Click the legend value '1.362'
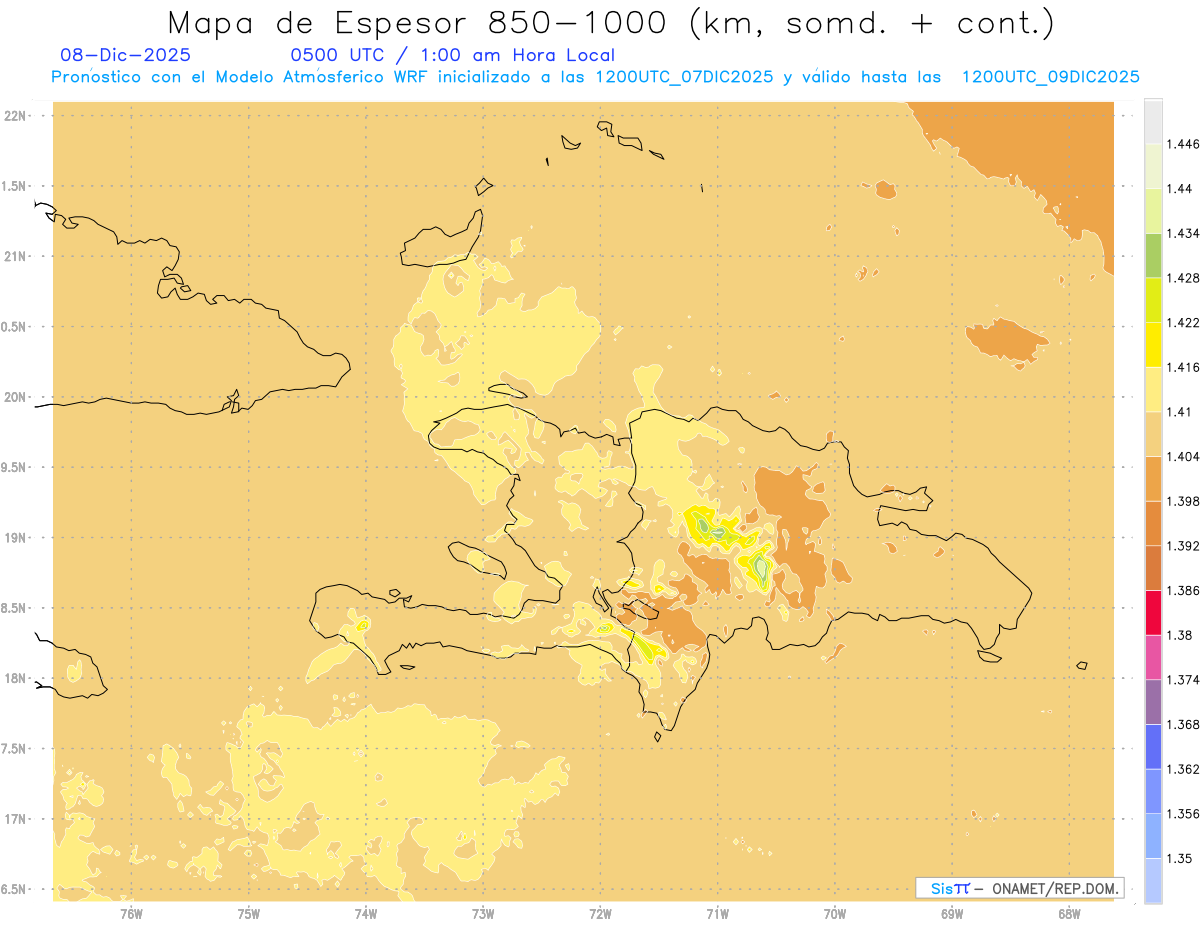1200x927 pixels. tap(1184, 768)
